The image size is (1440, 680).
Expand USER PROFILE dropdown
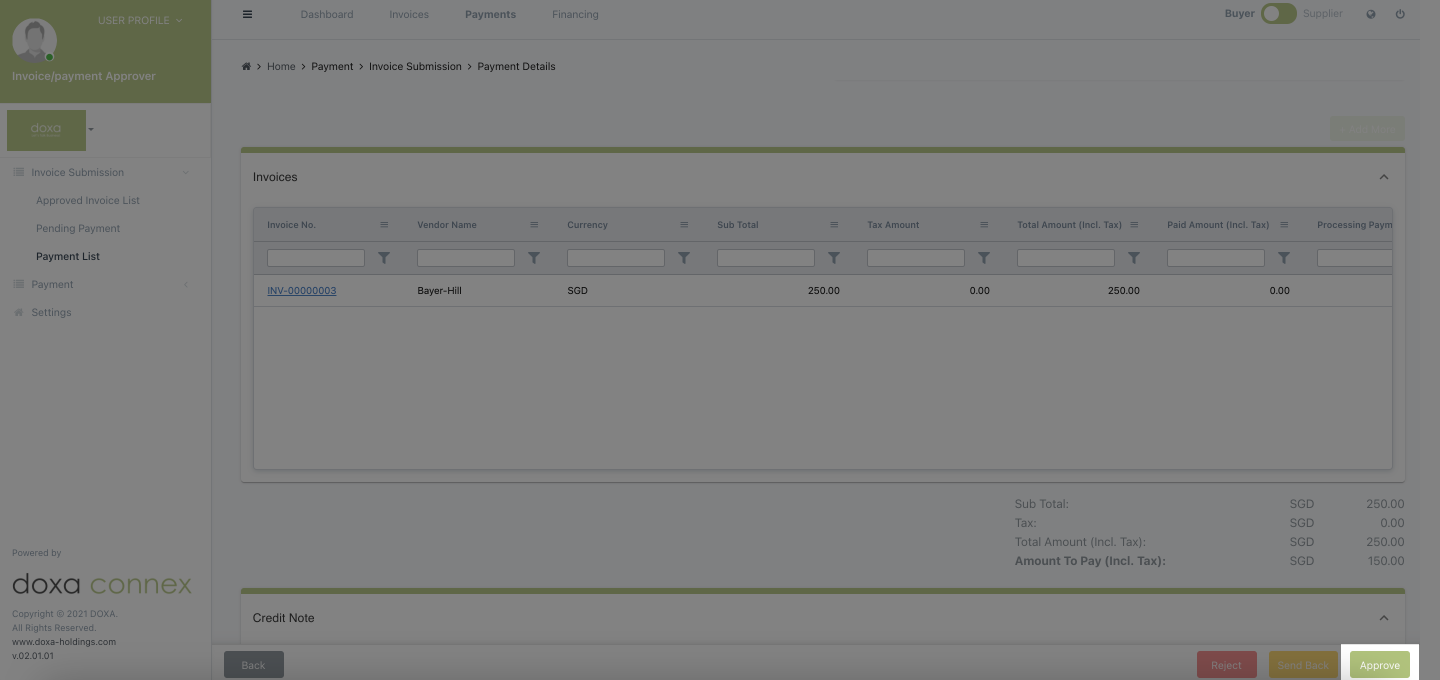point(140,20)
